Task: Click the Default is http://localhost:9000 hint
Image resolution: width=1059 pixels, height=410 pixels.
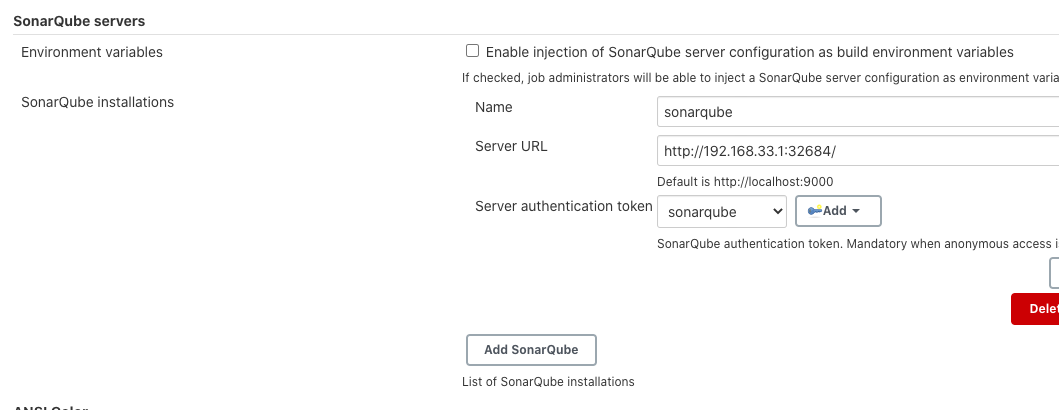Action: pos(745,181)
